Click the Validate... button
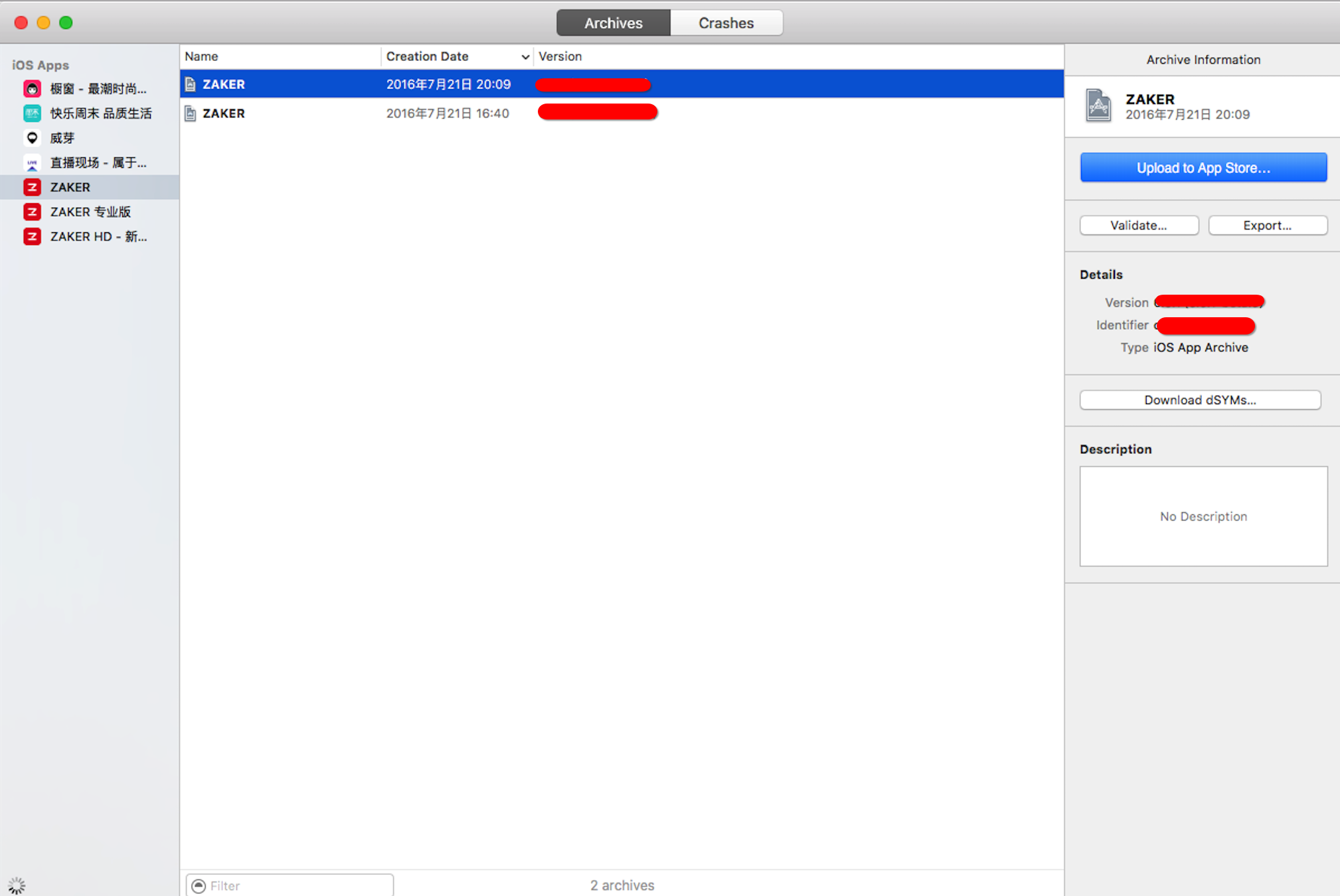The height and width of the screenshot is (896, 1340). [1139, 226]
